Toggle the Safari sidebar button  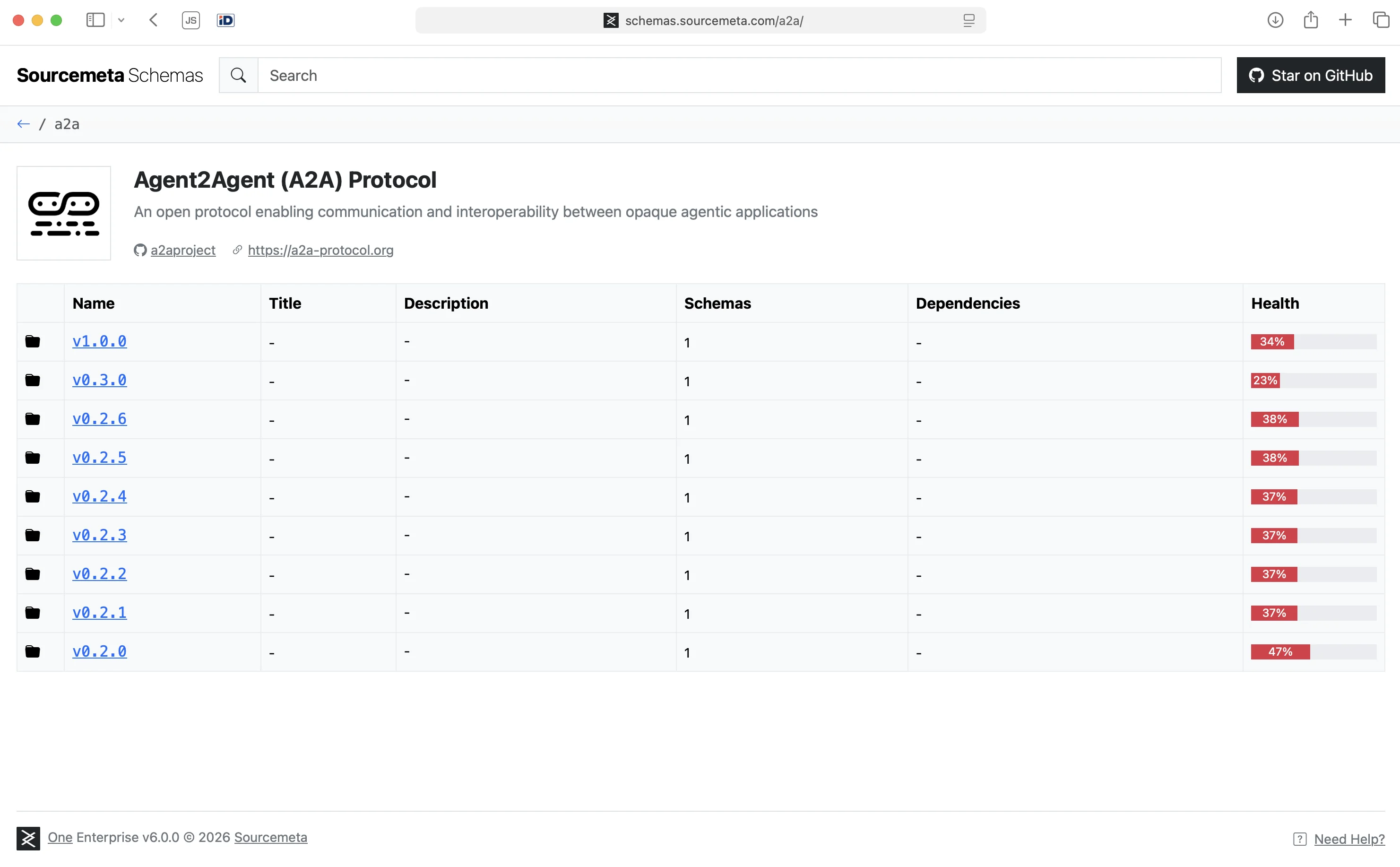click(95, 20)
